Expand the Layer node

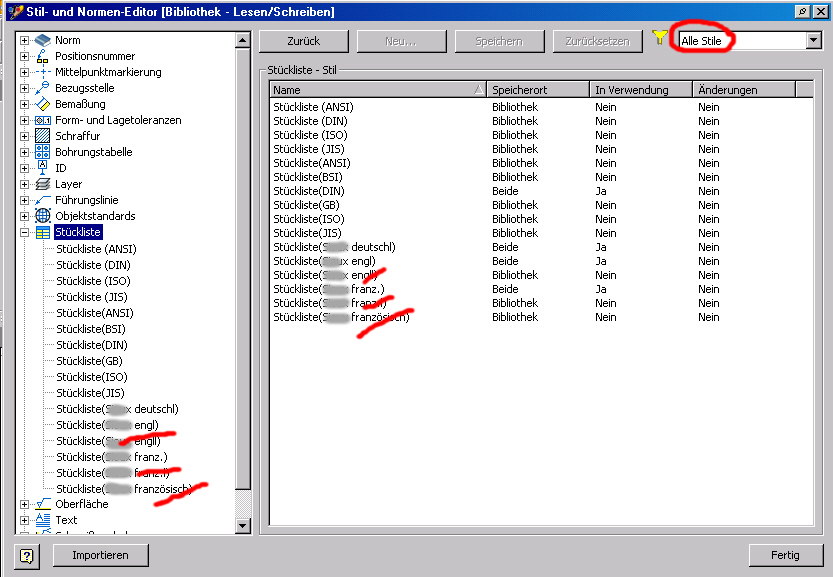click(x=24, y=184)
